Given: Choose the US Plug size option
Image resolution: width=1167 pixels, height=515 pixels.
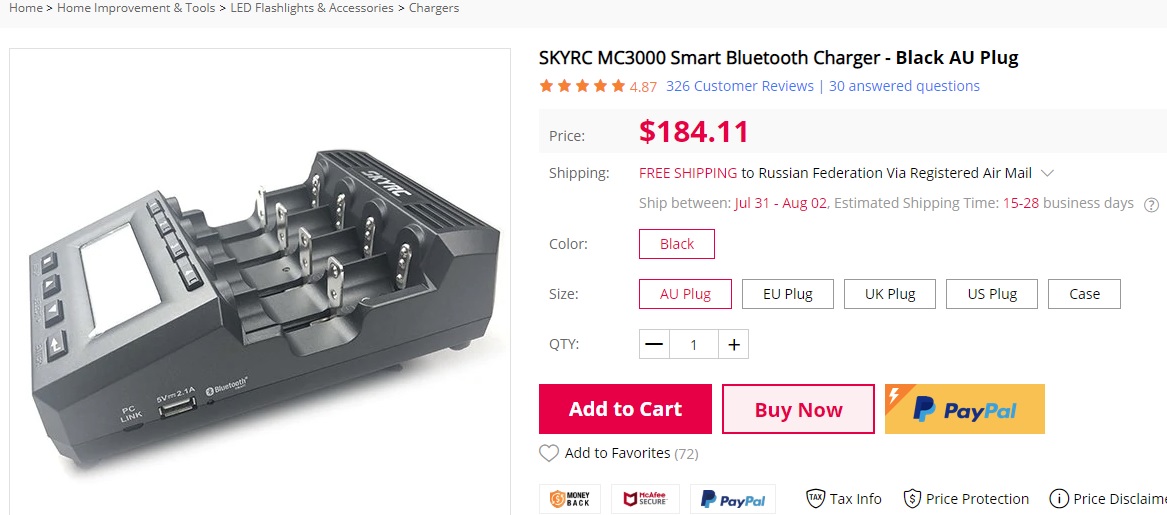Looking at the screenshot, I should [992, 294].
